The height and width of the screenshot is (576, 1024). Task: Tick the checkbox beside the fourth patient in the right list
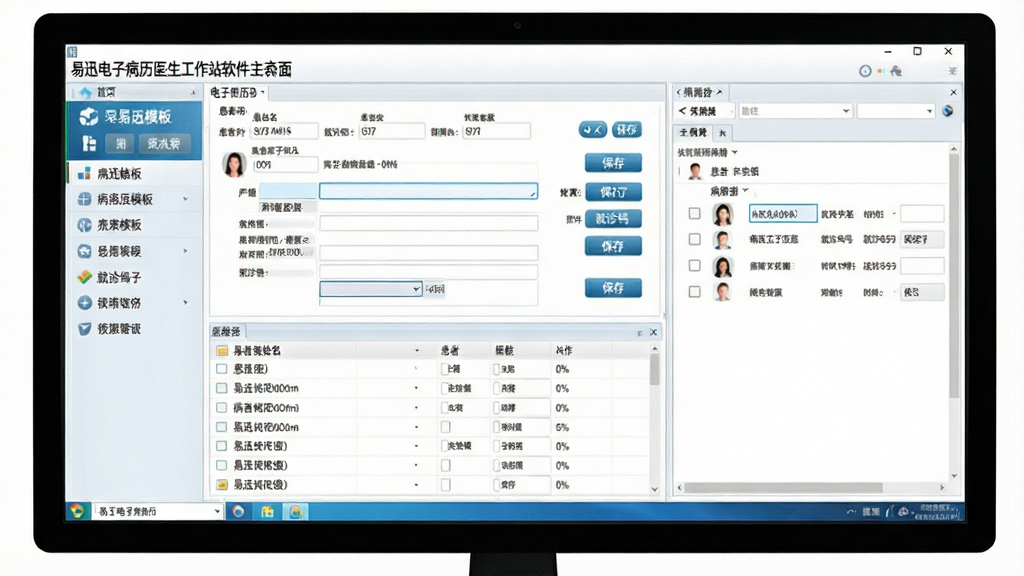point(695,292)
